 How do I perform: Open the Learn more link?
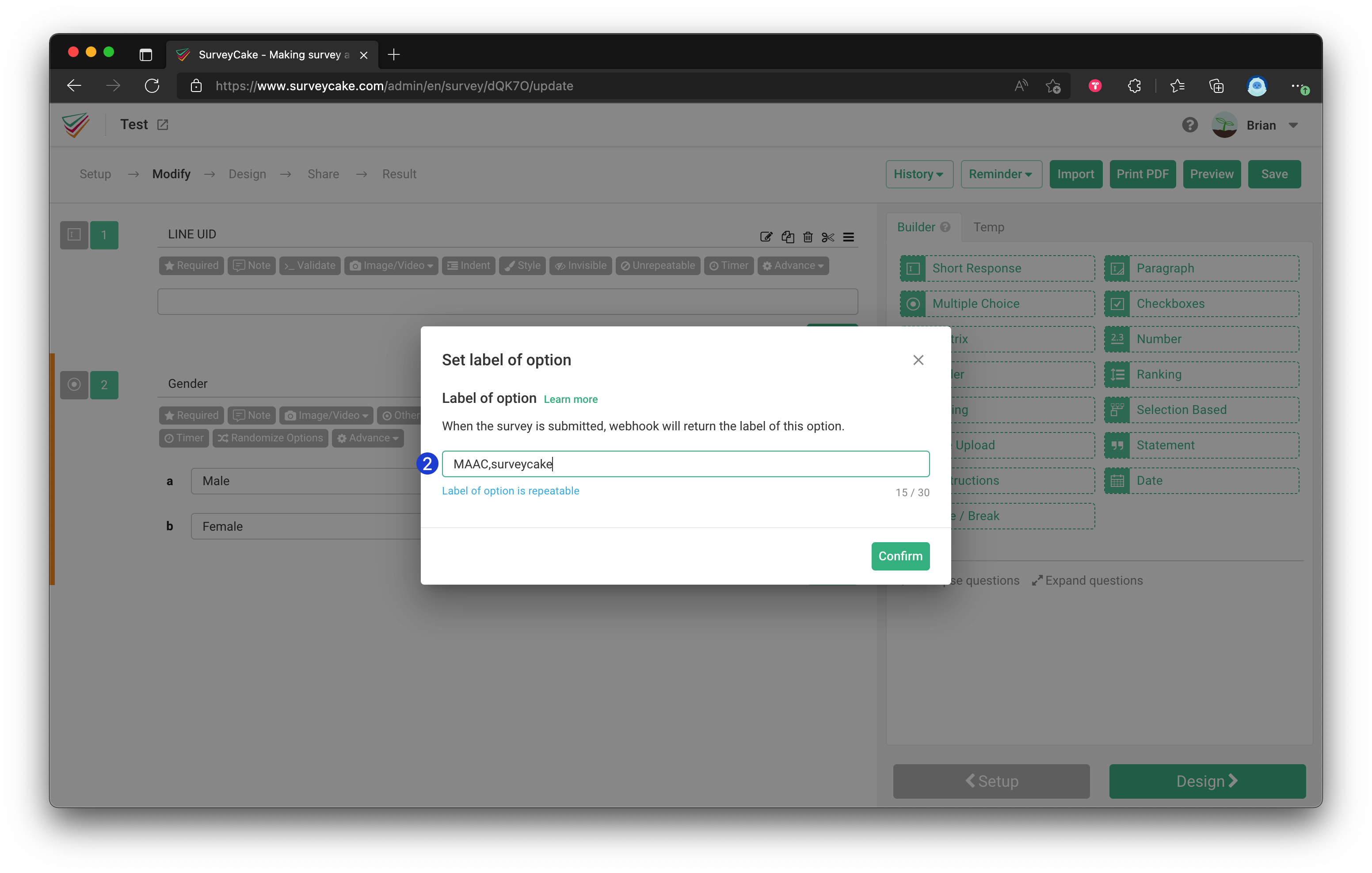pyautogui.click(x=570, y=399)
